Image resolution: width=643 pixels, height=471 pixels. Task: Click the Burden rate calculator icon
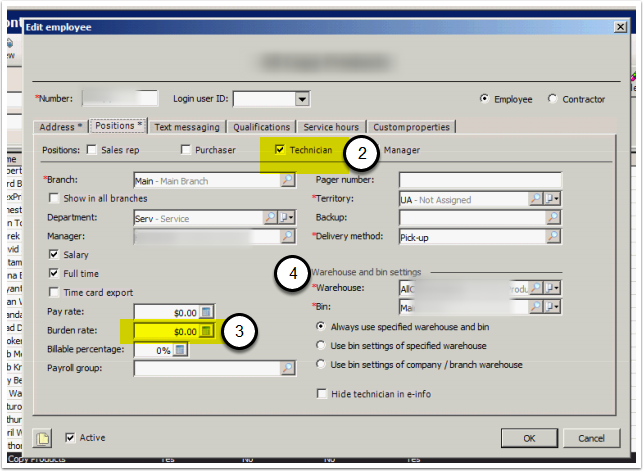[x=206, y=330]
